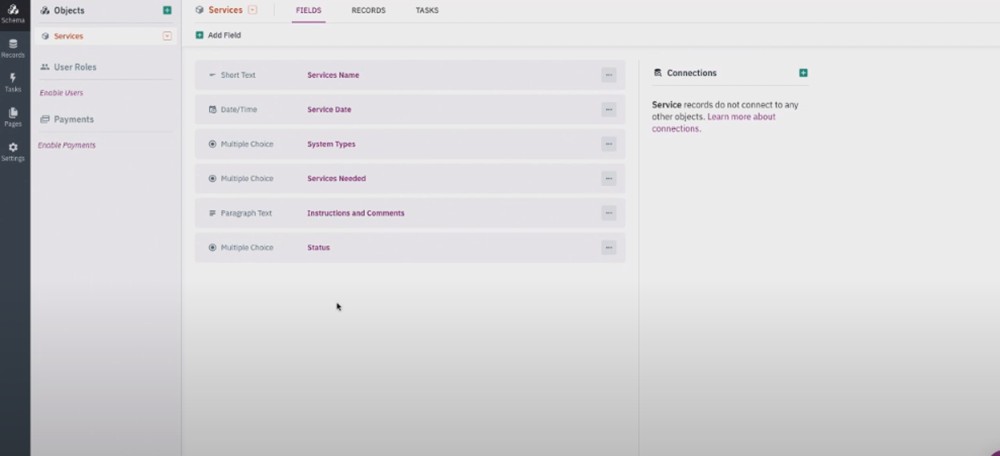The image size is (1000, 456).
Task: Select the Fields tab
Action: tap(308, 10)
